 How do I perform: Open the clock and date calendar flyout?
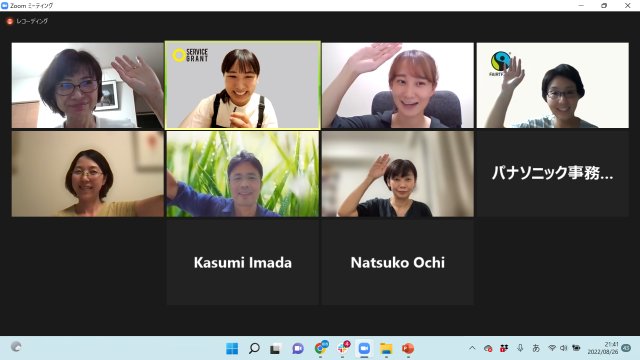[x=603, y=348]
